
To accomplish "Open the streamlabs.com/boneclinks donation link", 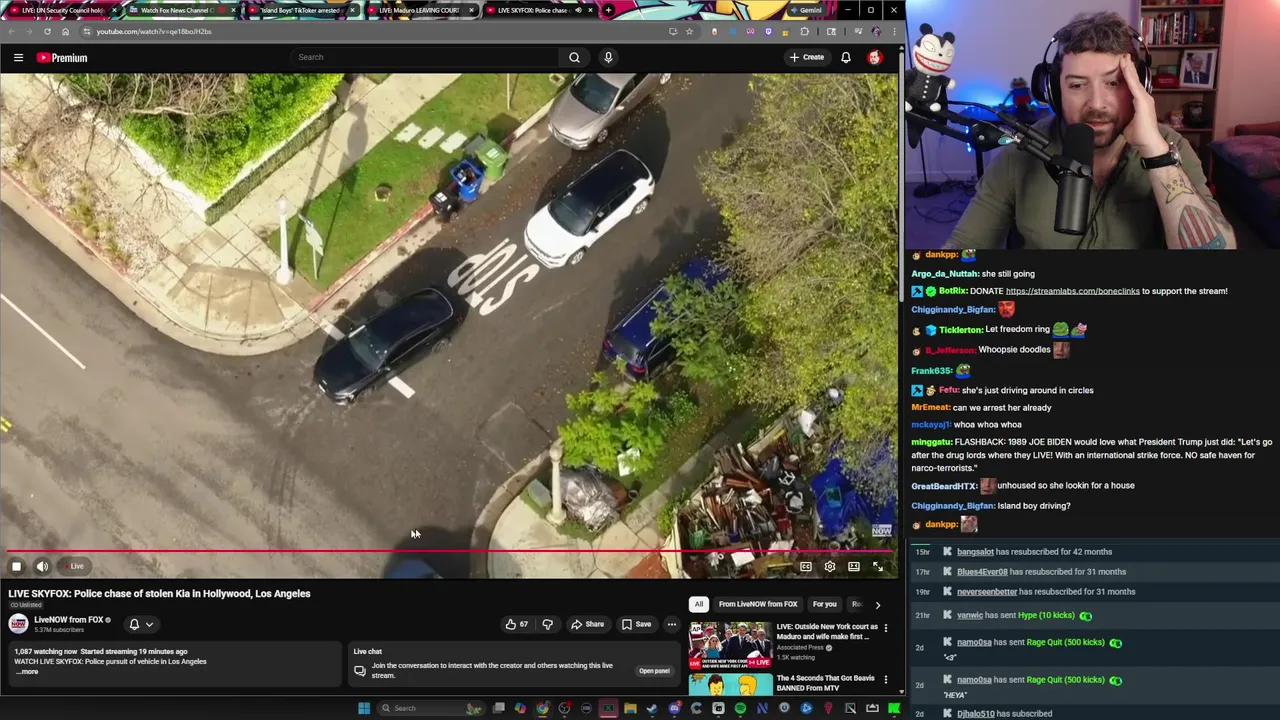I will point(1072,291).
